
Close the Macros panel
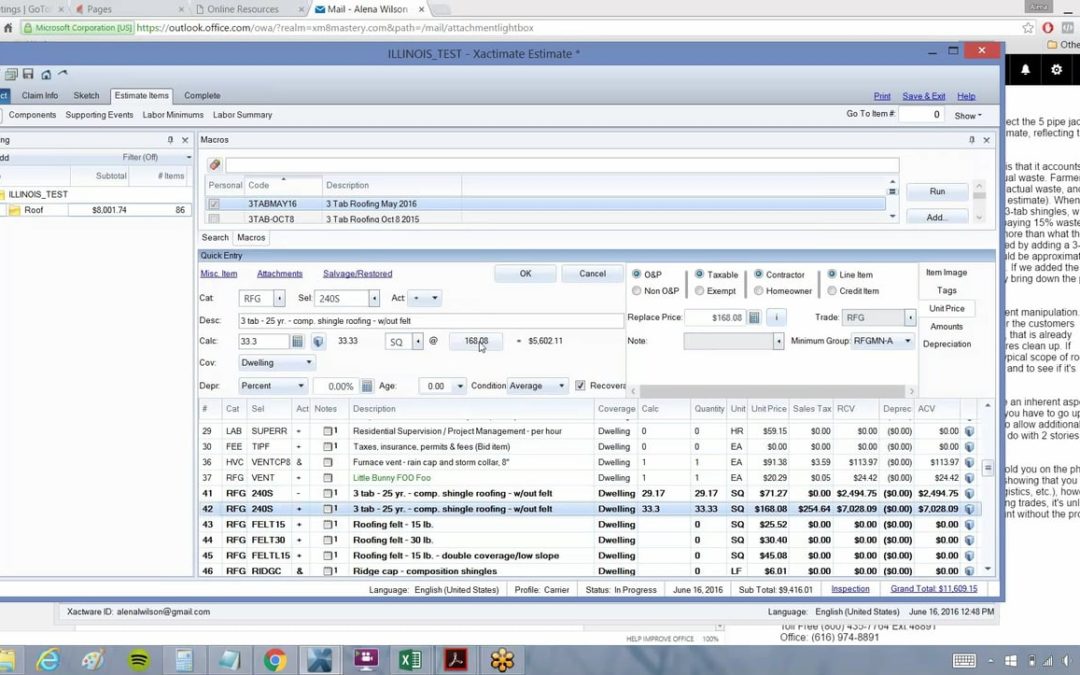(x=986, y=140)
